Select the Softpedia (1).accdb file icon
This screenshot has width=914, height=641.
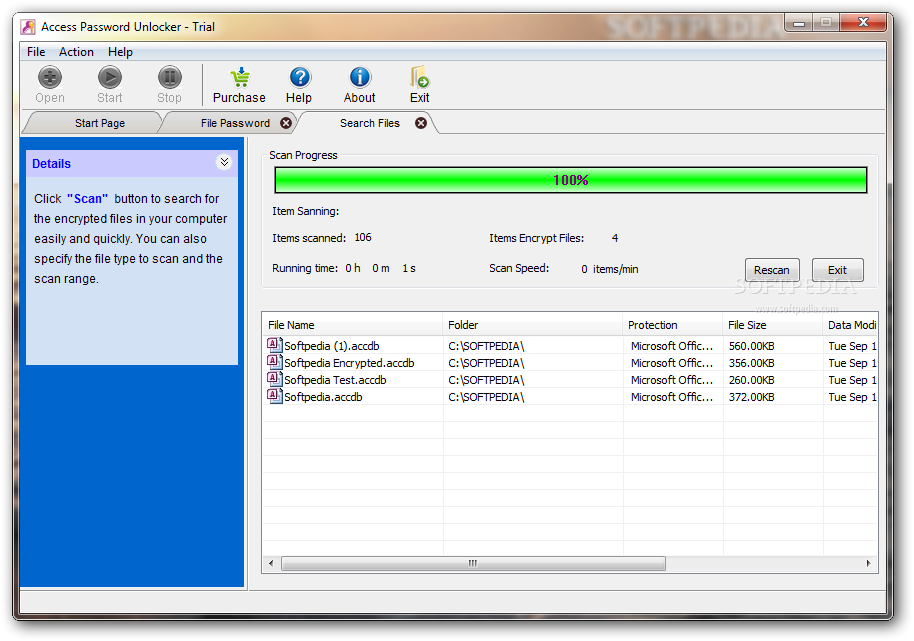tap(275, 345)
